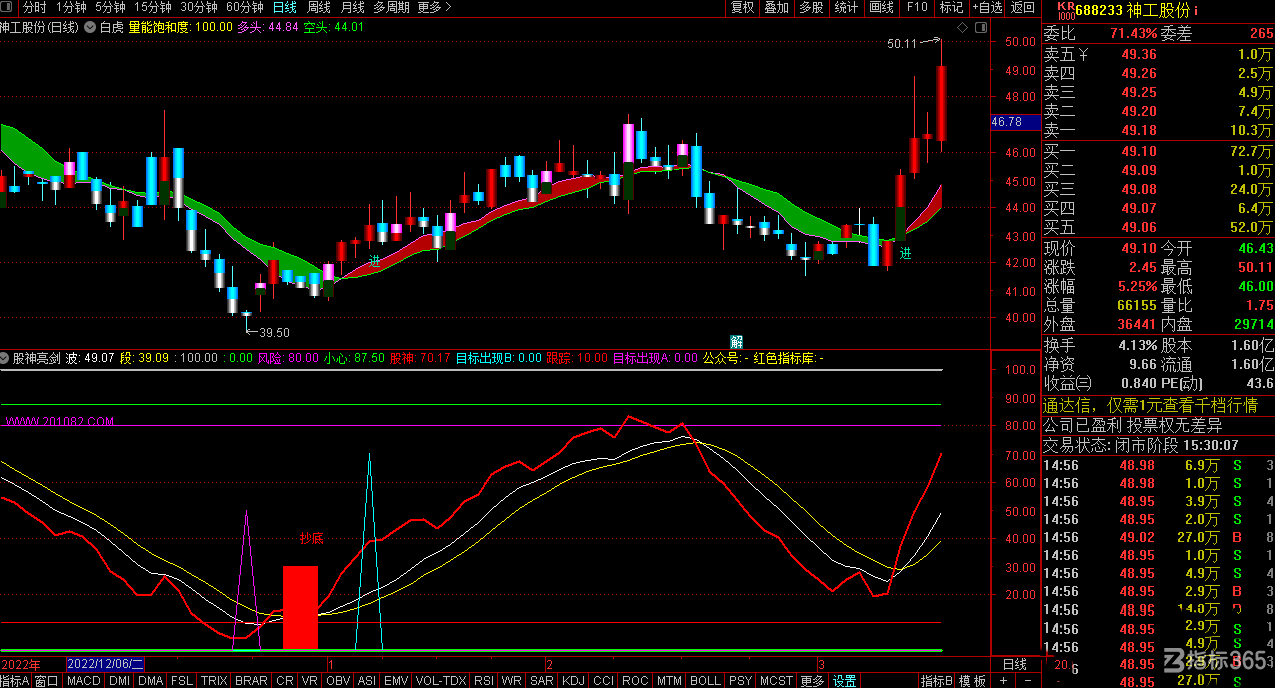Select the BOLL indicator tab
The image size is (1275, 688).
(x=705, y=681)
